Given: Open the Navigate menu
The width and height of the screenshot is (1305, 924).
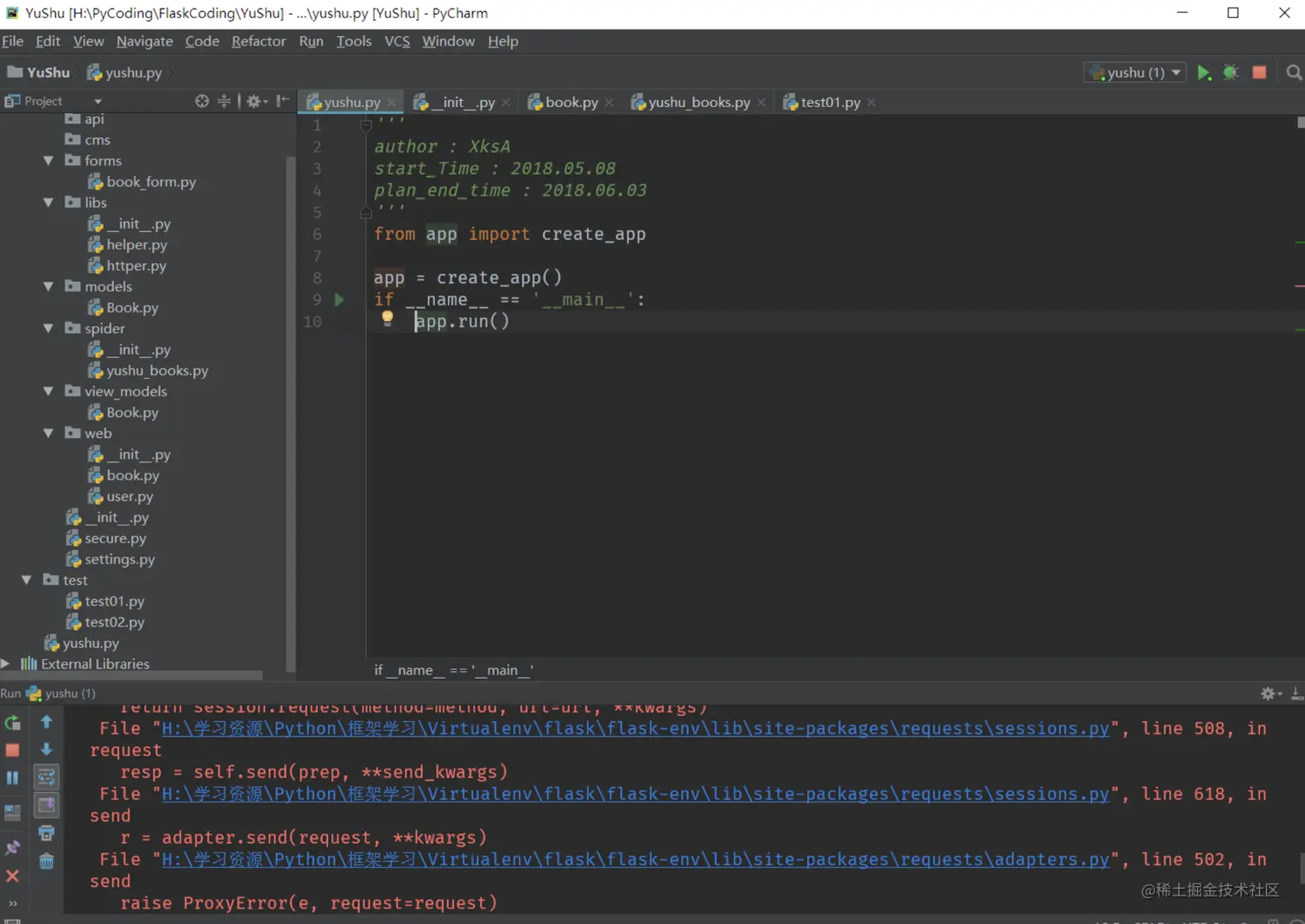Looking at the screenshot, I should 144,41.
